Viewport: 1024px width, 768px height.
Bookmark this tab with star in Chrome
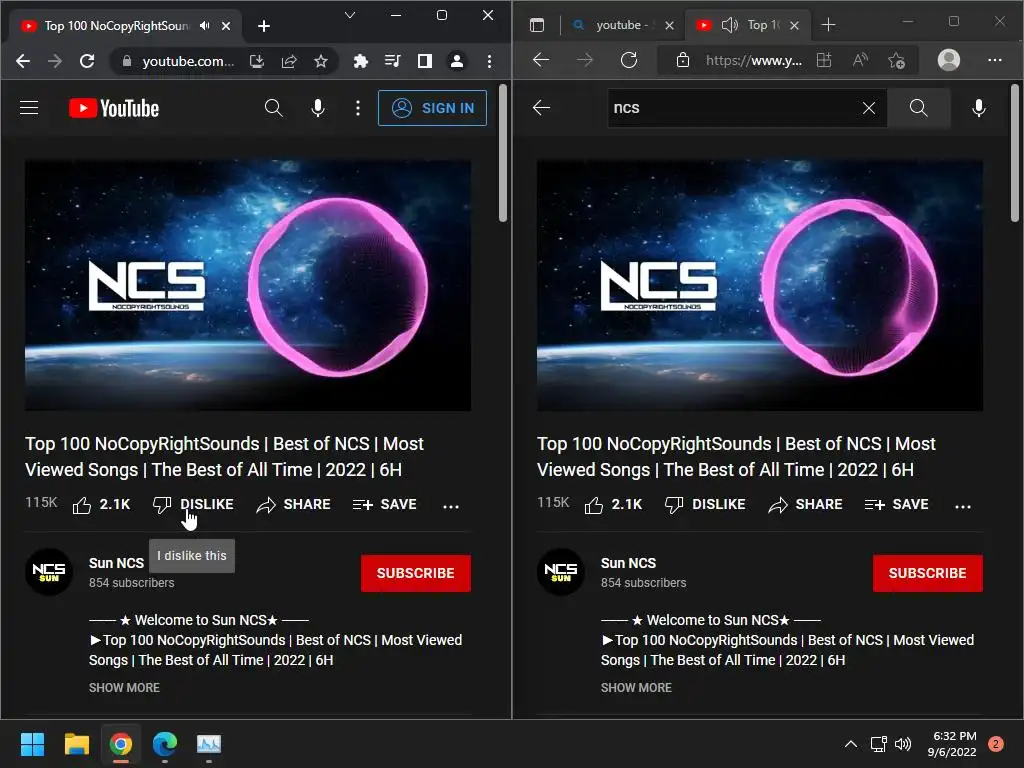(x=321, y=61)
